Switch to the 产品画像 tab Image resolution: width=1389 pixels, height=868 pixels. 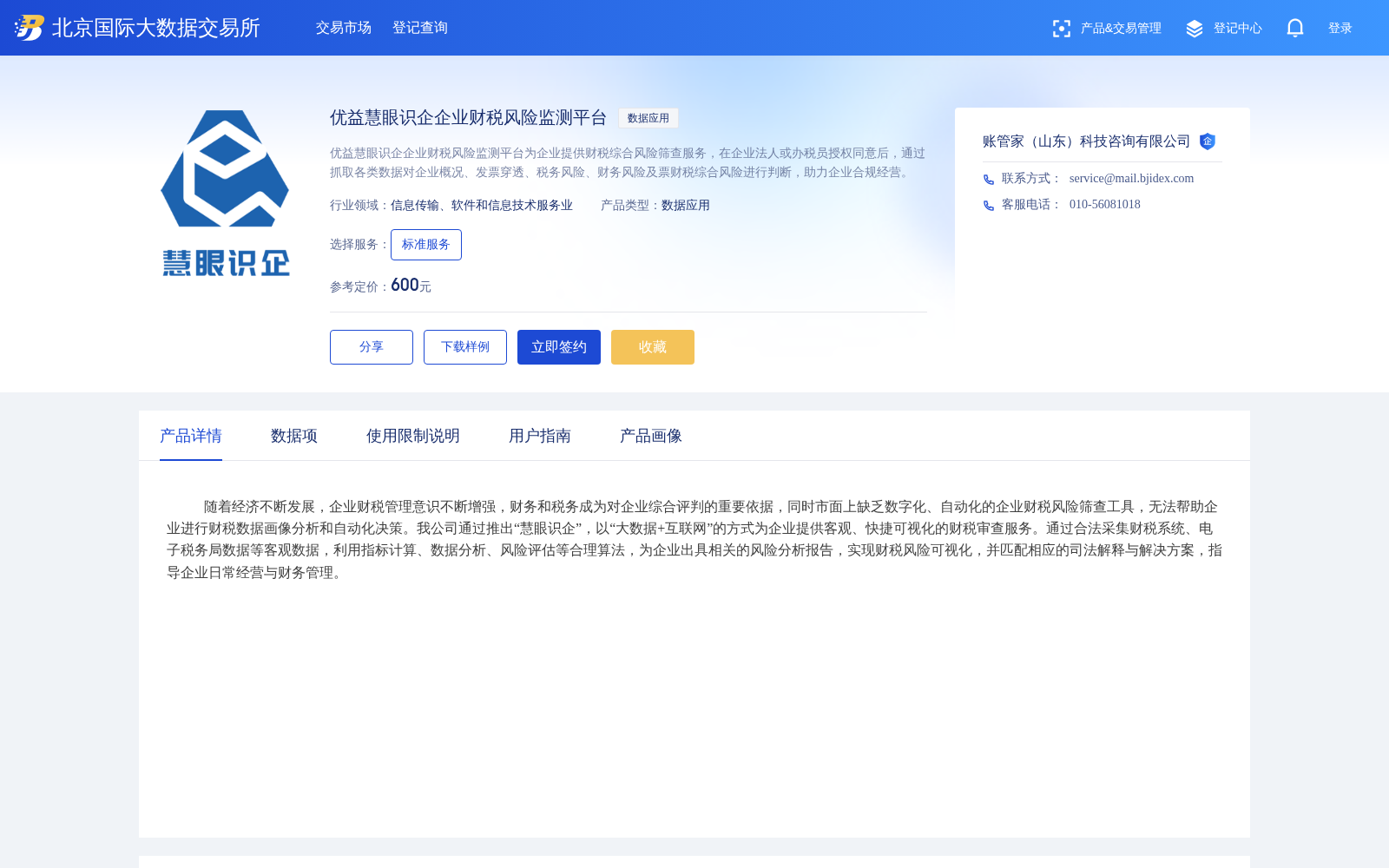point(651,436)
